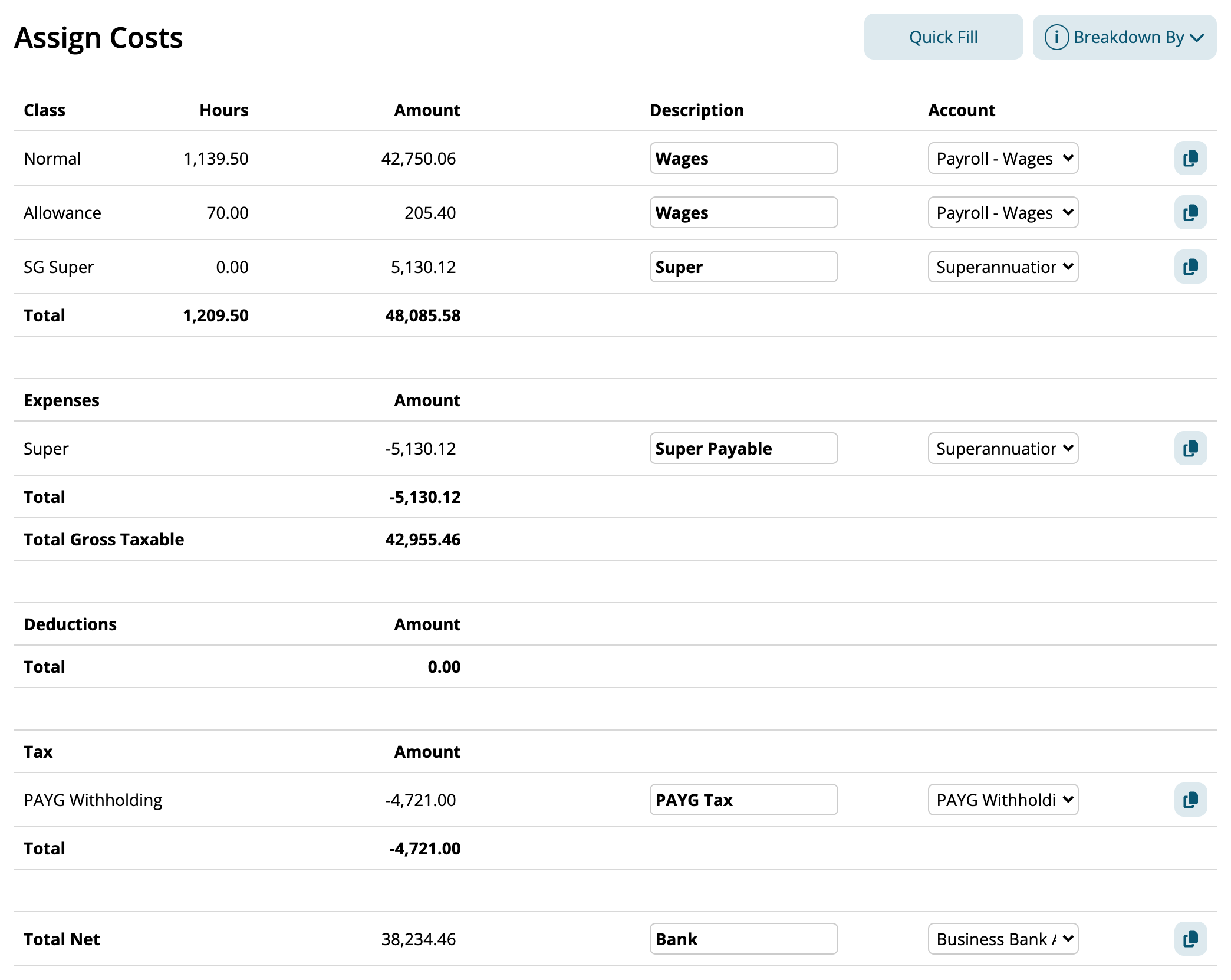Image resolution: width=1231 pixels, height=980 pixels.
Task: Open Business Bank account dropdown
Action: pos(1003,939)
